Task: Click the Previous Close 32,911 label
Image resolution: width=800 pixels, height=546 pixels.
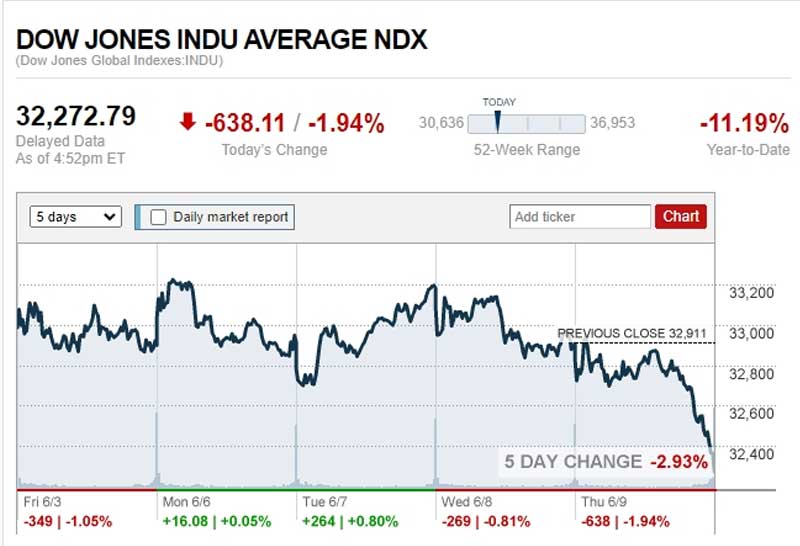Action: click(x=635, y=333)
